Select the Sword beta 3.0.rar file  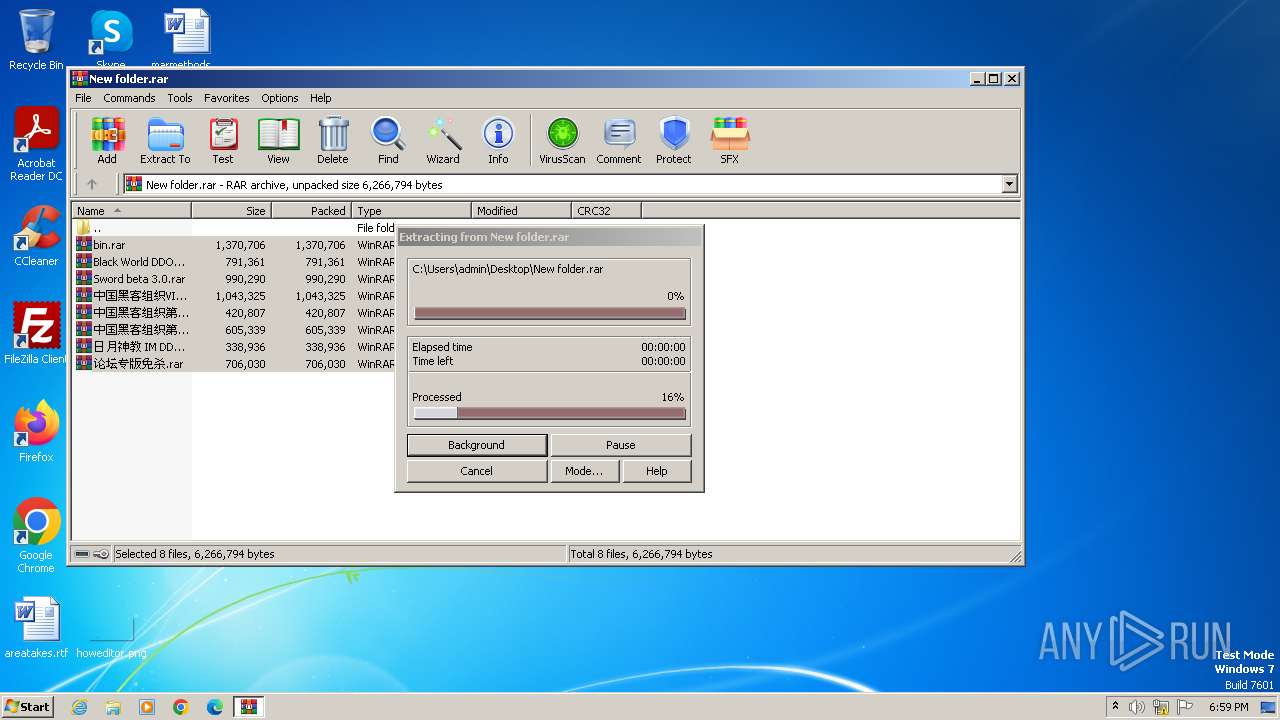234,279
